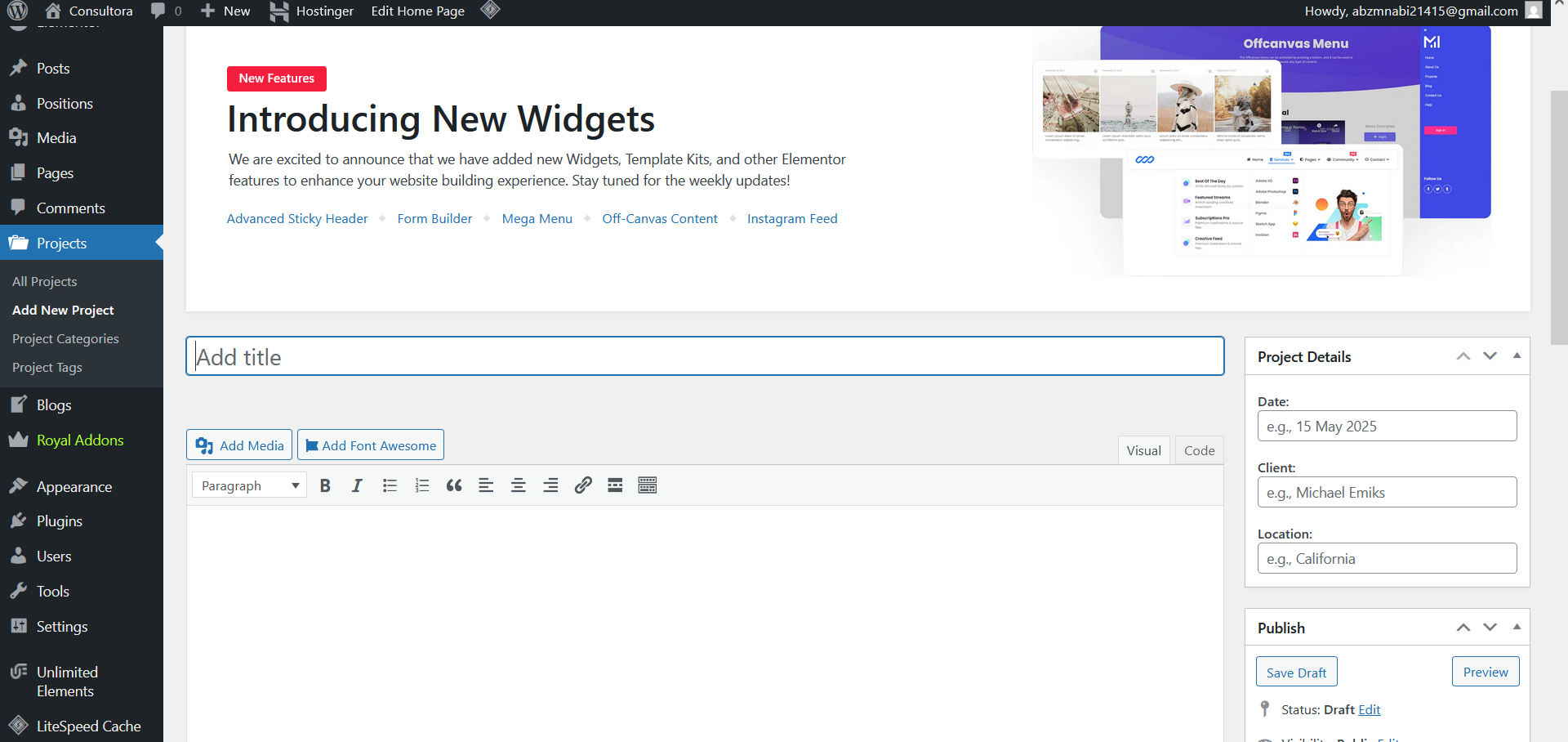
Task: Toggle bold formatting in the editor
Action: (x=325, y=485)
